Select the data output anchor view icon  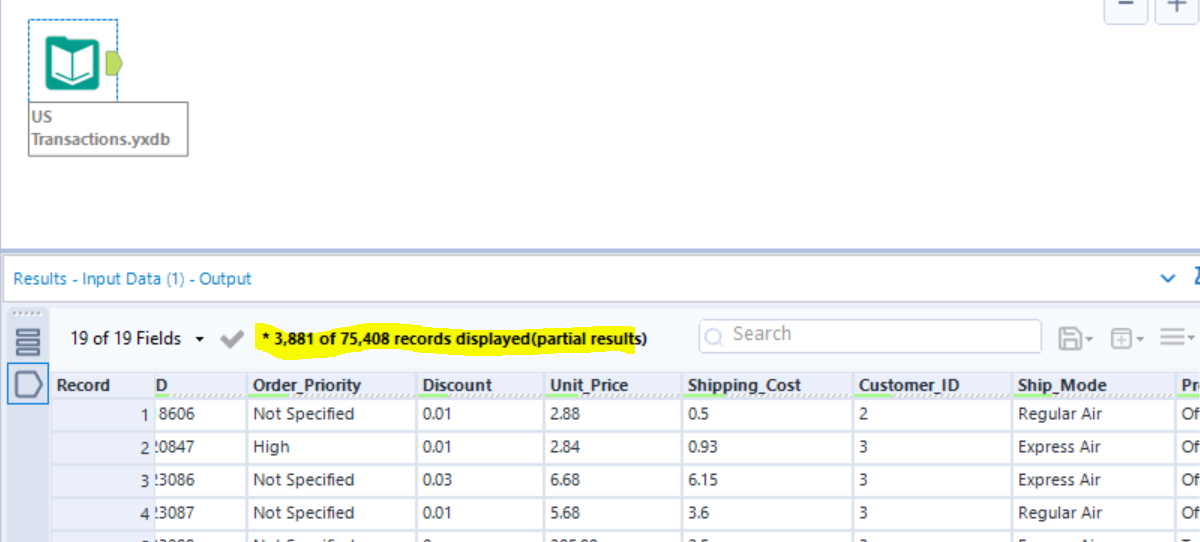point(28,385)
